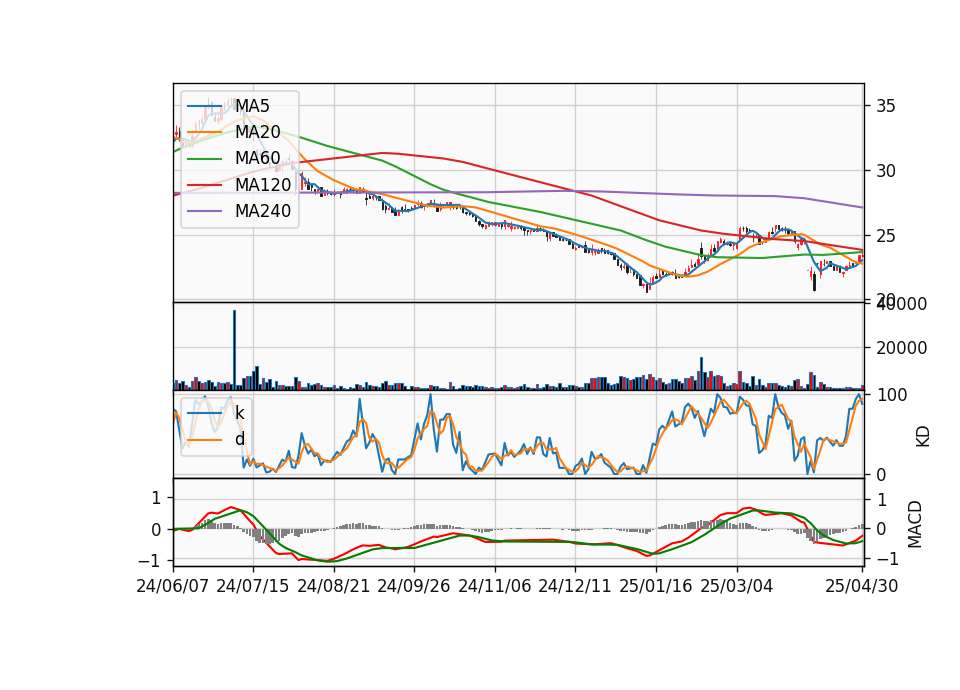
Task: Click the blue MA5 legend line sample
Action: point(204,107)
